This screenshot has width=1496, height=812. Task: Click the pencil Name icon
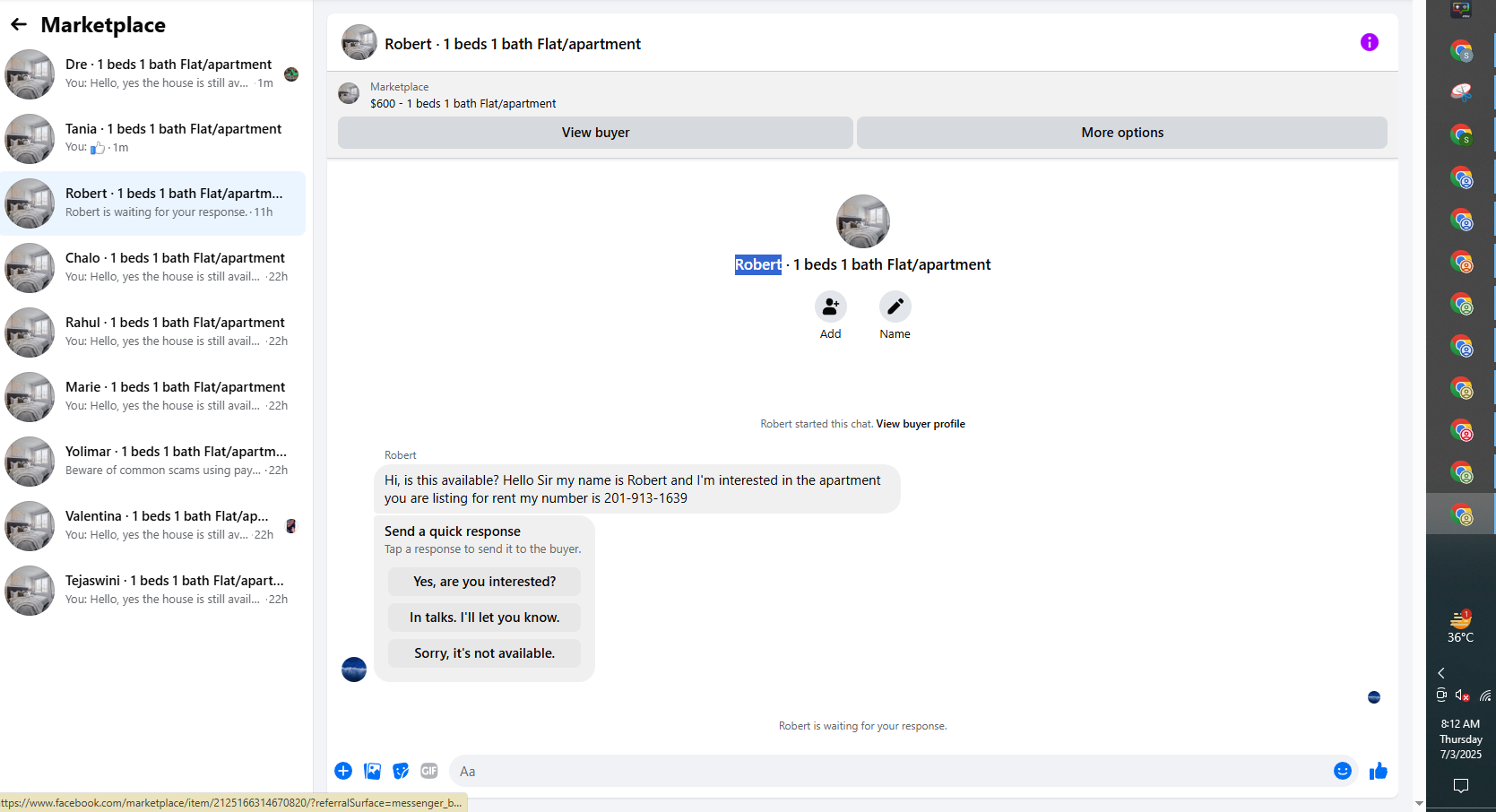point(895,307)
